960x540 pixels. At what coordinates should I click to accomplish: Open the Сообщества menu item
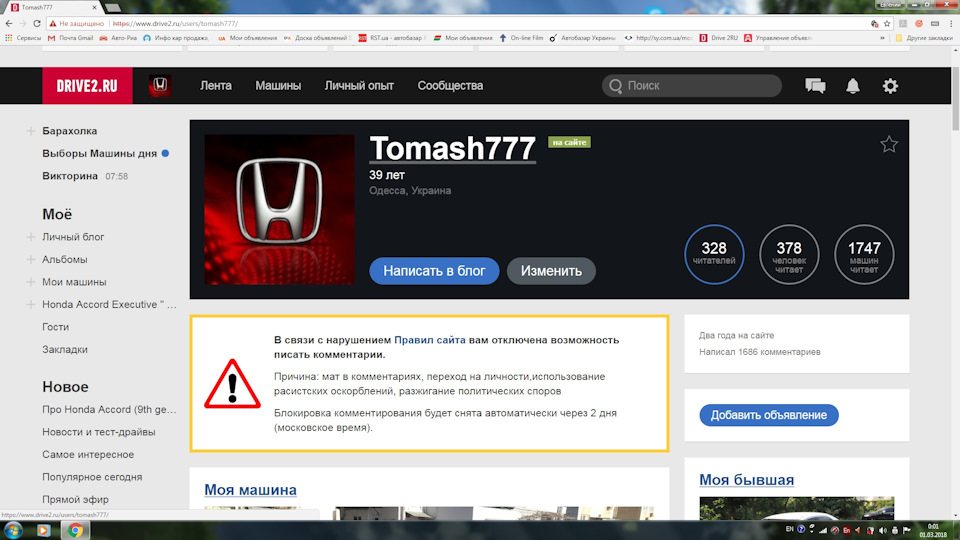click(x=450, y=86)
